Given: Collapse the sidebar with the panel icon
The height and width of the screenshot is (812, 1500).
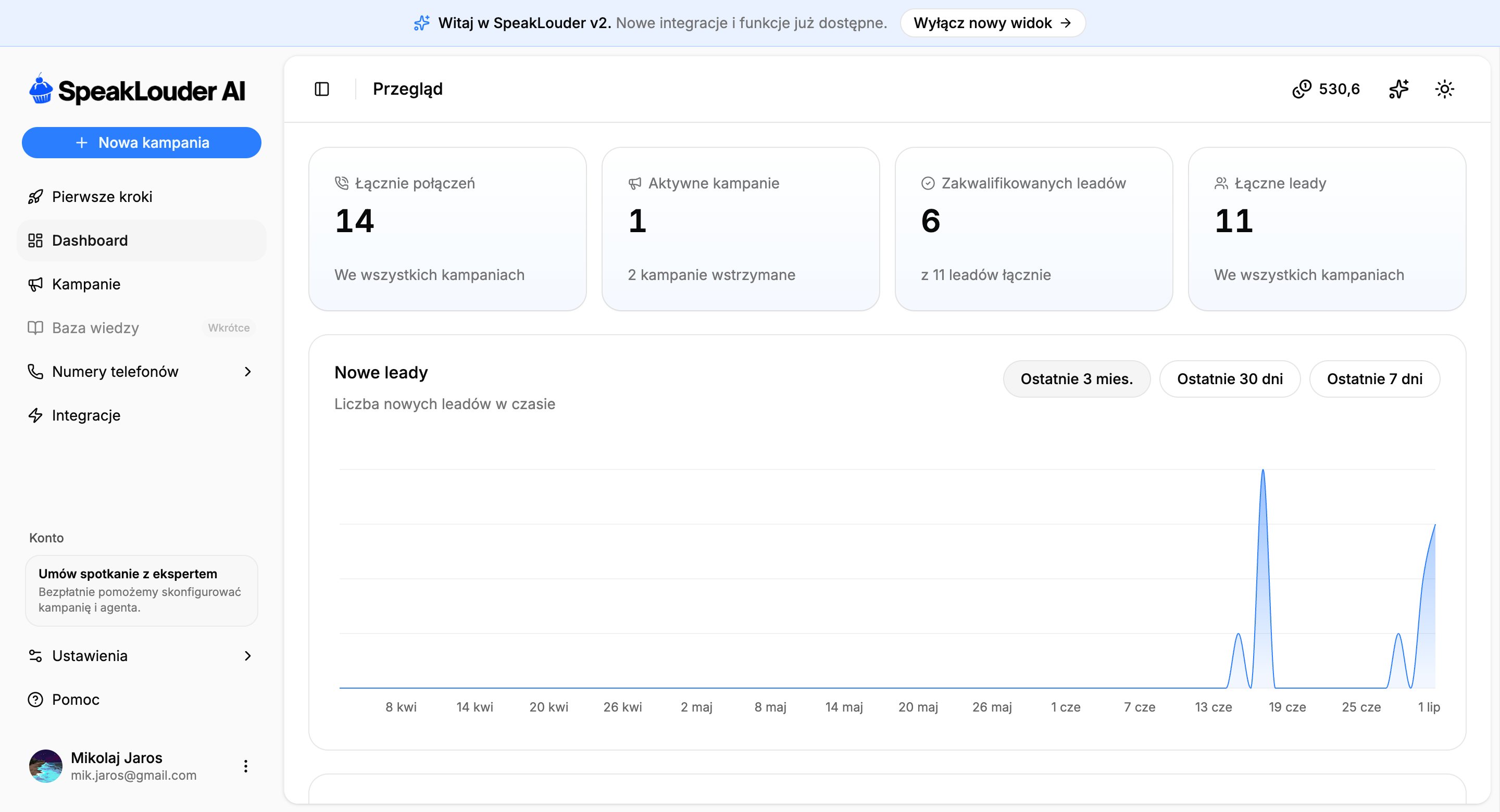Looking at the screenshot, I should coord(321,89).
